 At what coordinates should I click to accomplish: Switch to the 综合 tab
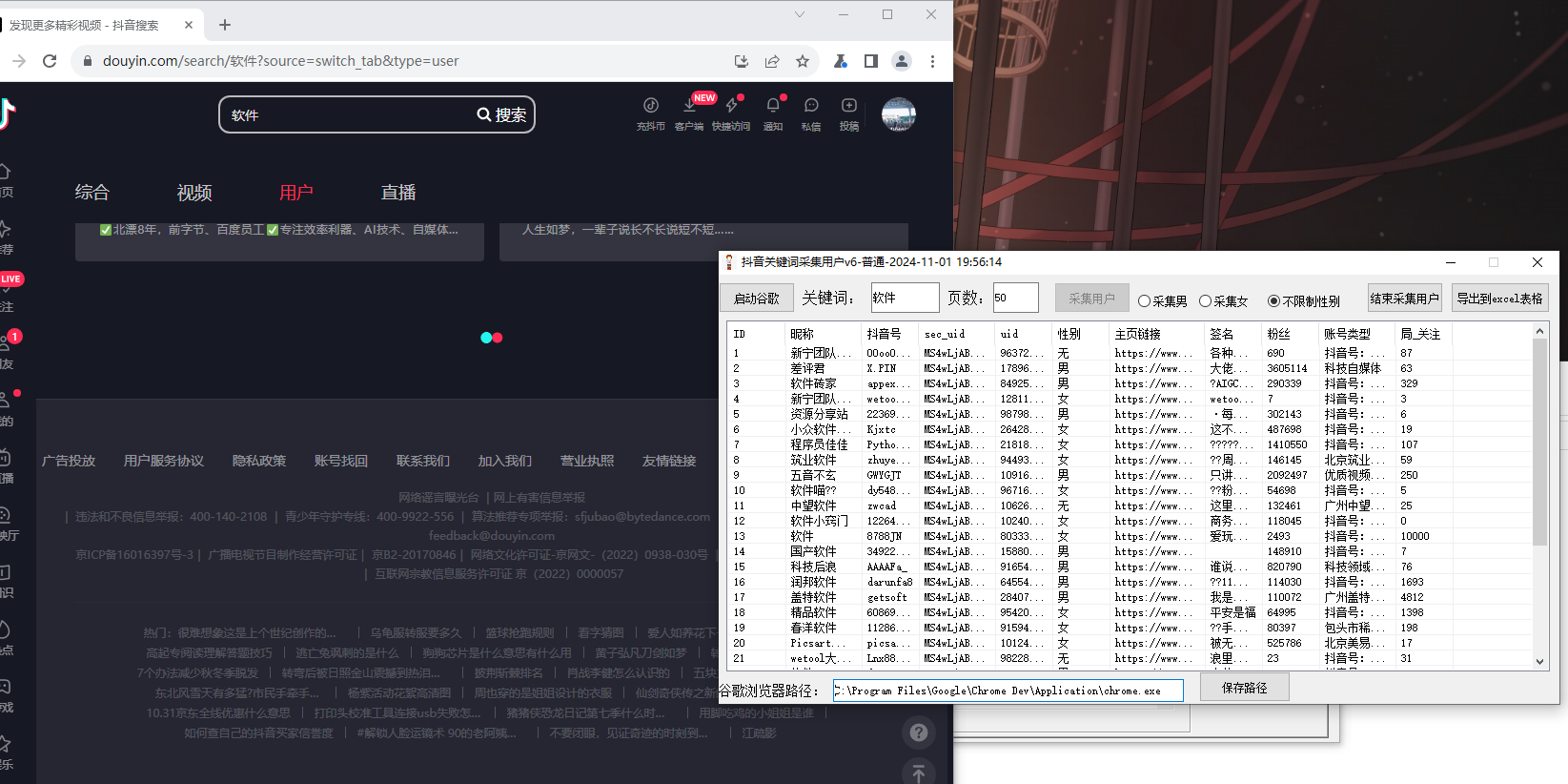pyautogui.click(x=92, y=192)
